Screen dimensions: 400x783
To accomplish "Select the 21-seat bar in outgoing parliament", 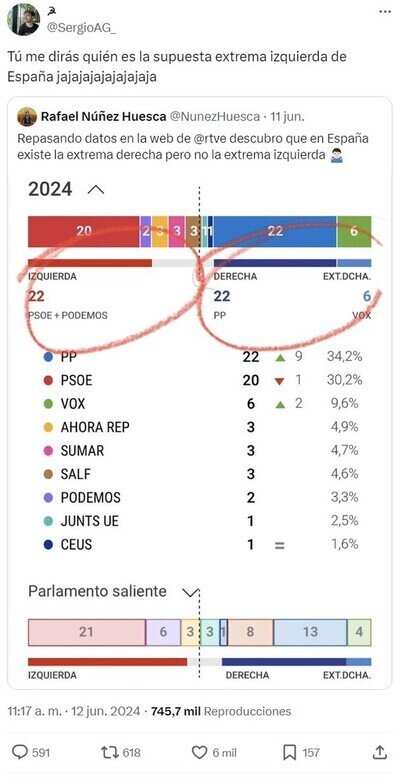I will point(86,632).
